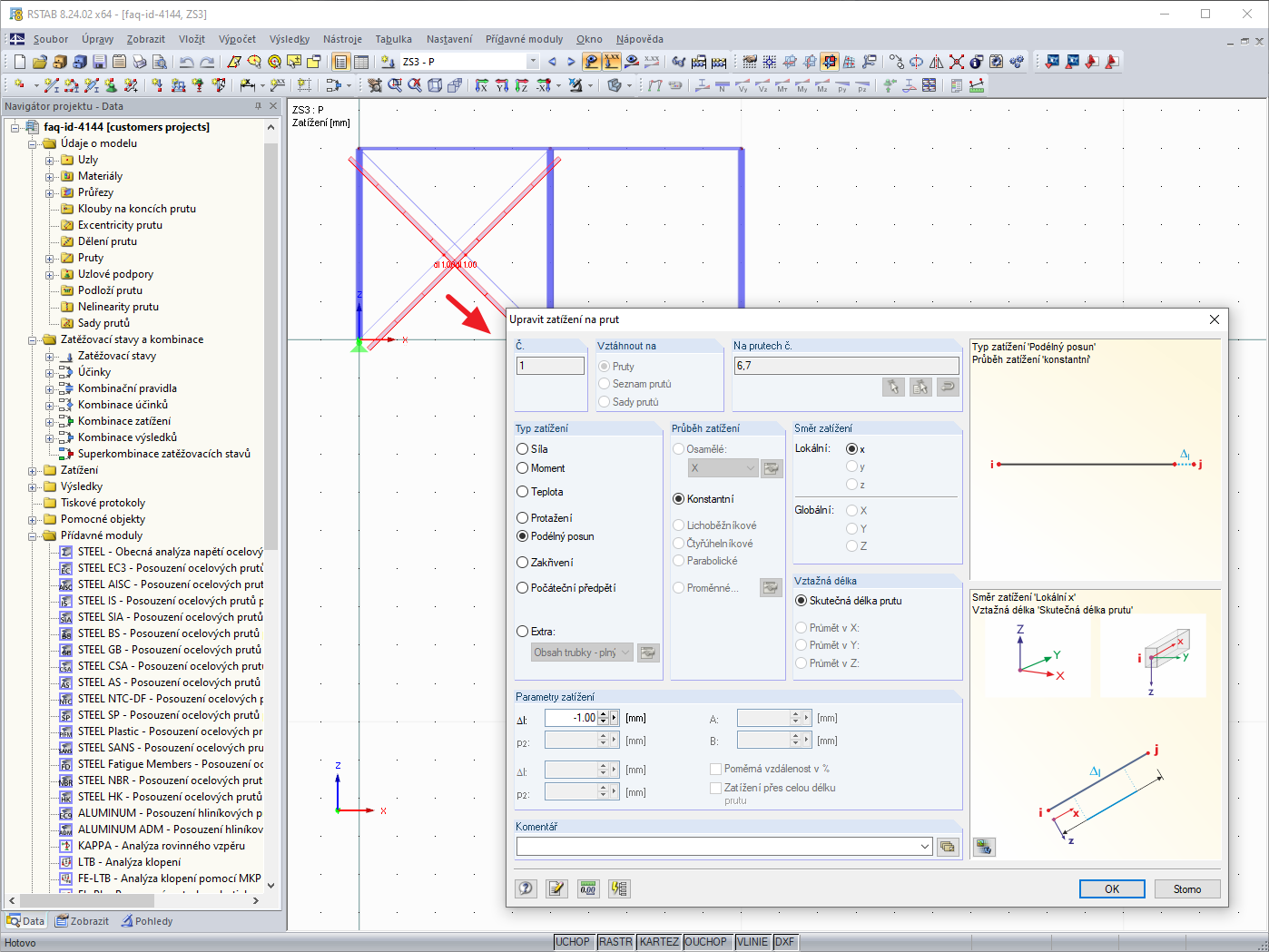Select the Konstantní load distribution
The height and width of the screenshot is (952, 1269).
(x=679, y=499)
